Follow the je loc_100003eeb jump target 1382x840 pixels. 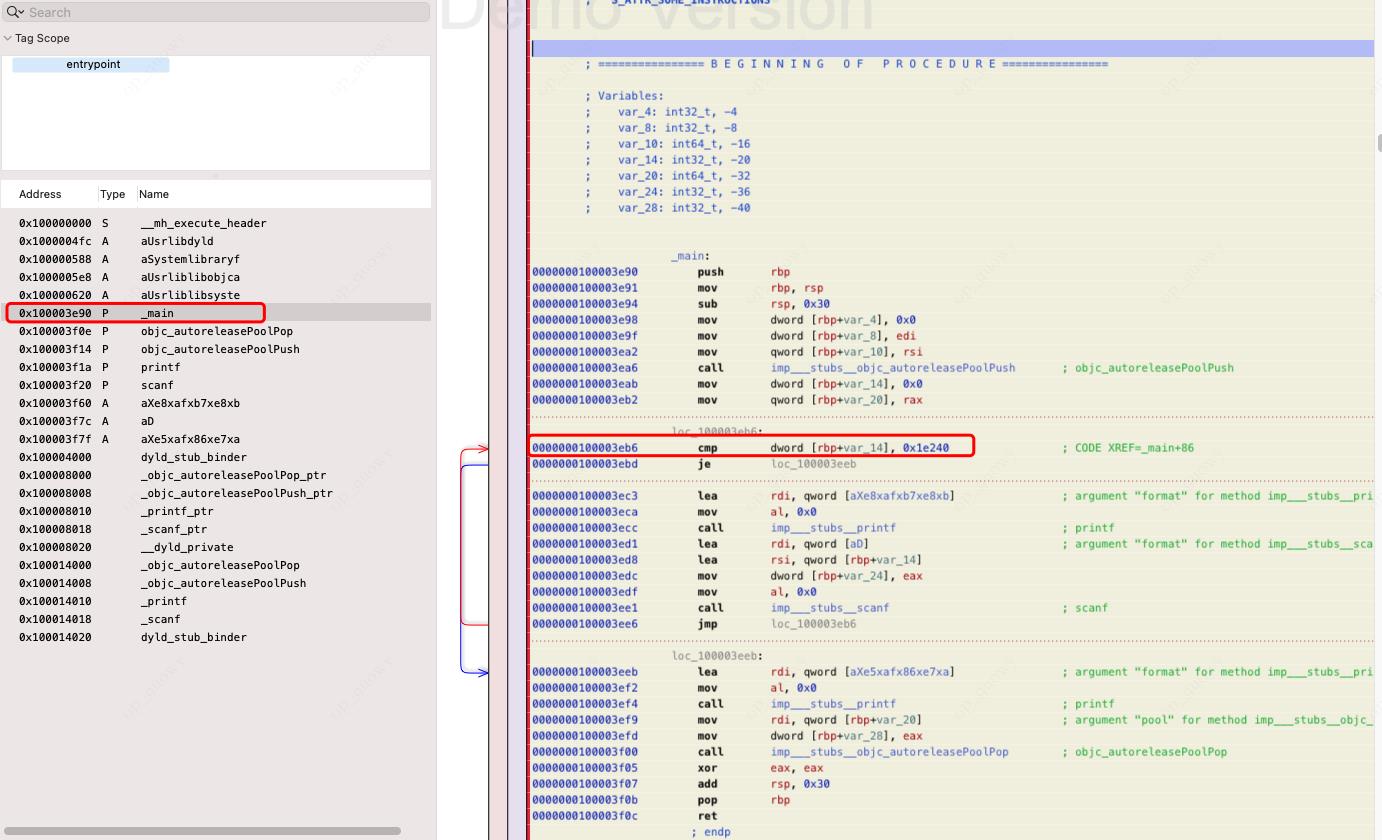click(x=814, y=464)
